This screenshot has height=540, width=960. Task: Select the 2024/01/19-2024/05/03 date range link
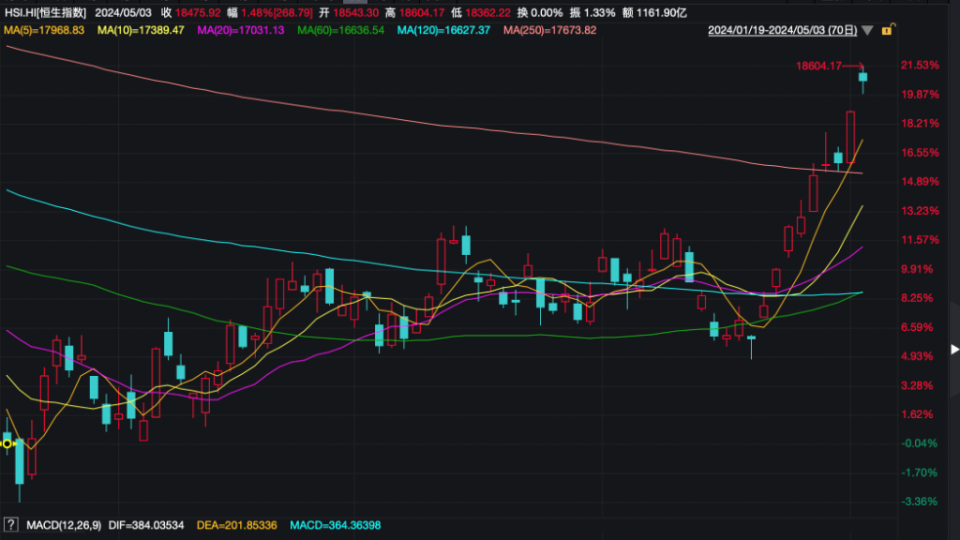point(782,30)
